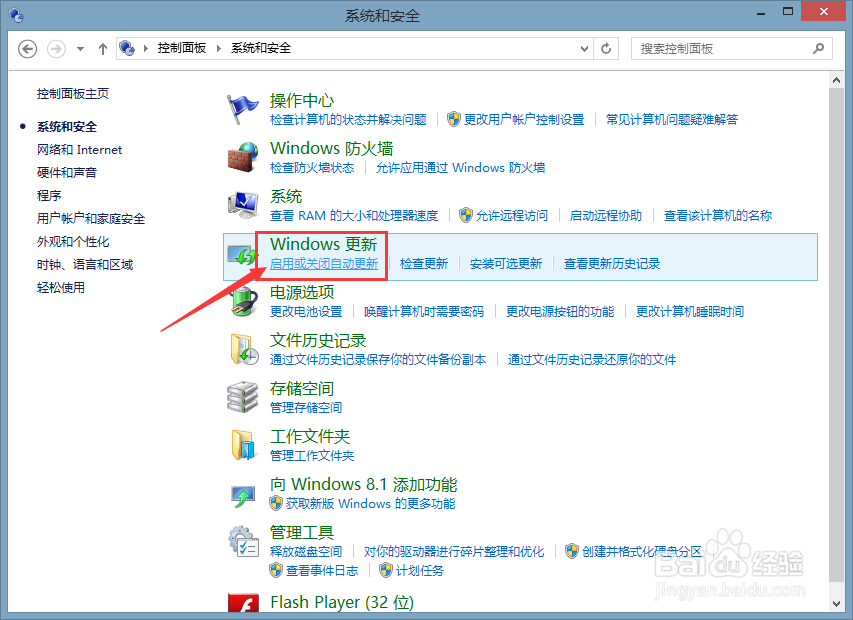
Task: Click 安装可选更新 link
Action: coord(506,264)
